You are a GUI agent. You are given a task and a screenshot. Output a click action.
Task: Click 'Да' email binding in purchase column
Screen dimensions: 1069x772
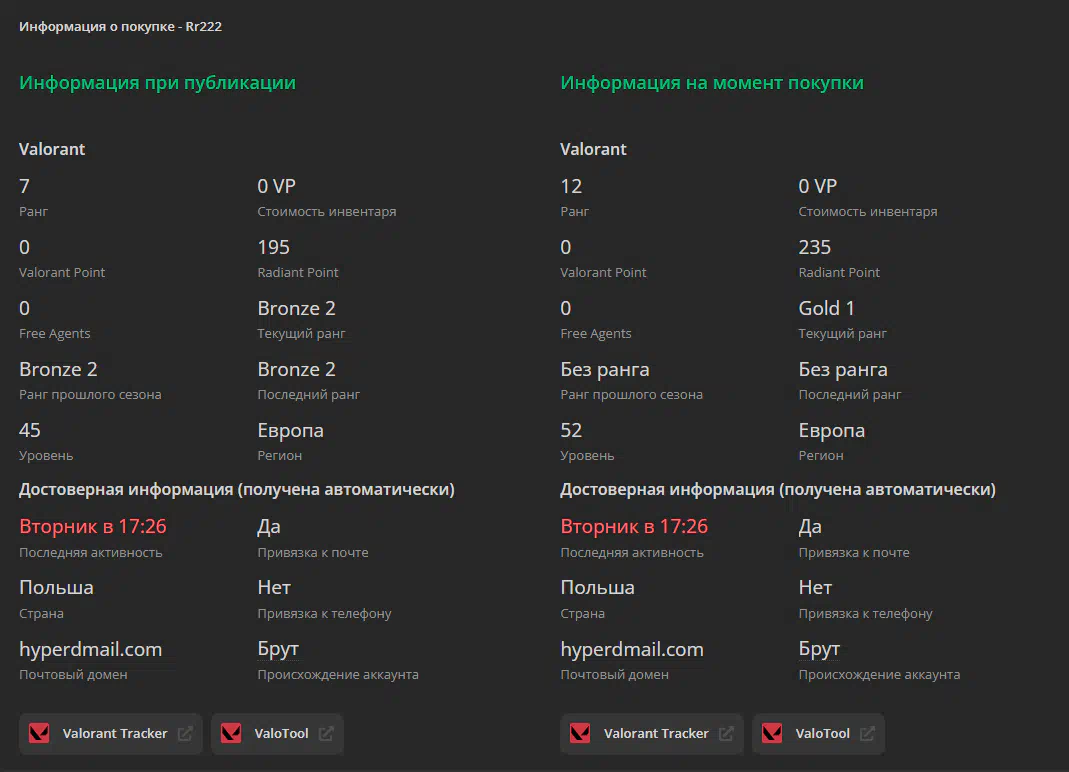coord(811,526)
